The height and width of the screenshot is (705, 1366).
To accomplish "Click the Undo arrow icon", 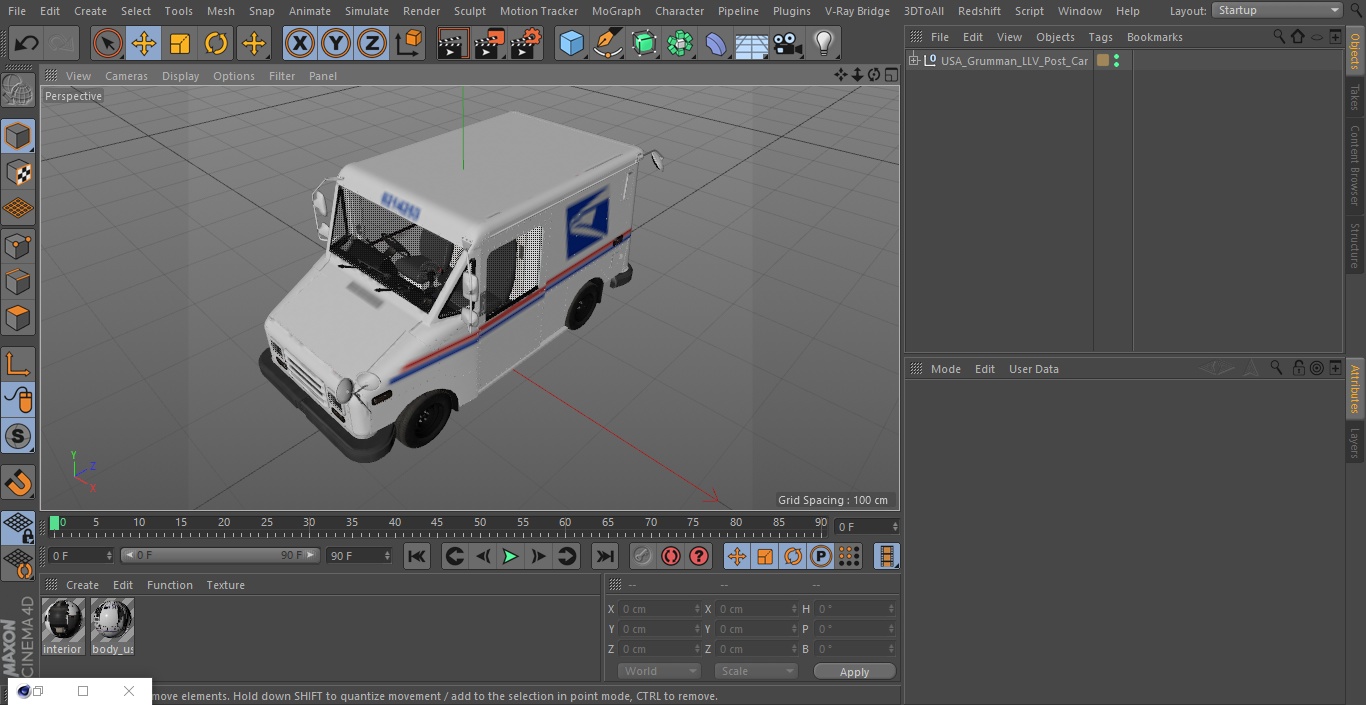I will coord(27,43).
